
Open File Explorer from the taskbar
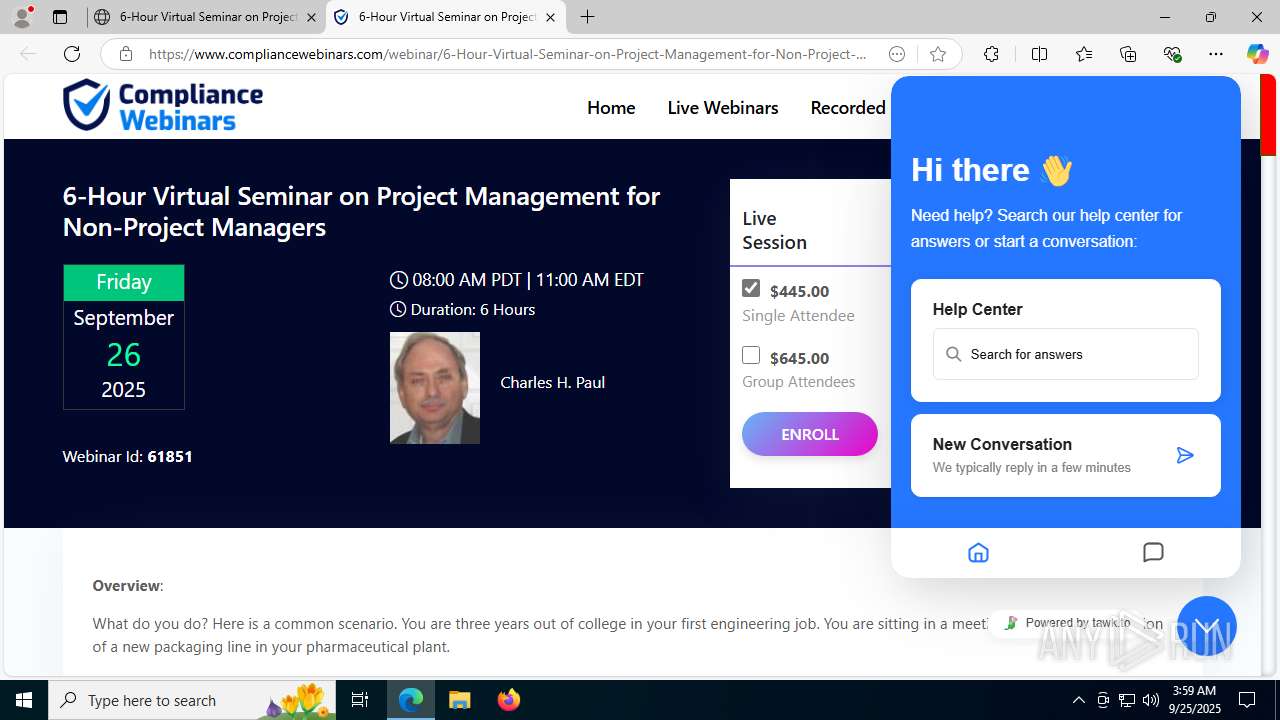pos(460,700)
